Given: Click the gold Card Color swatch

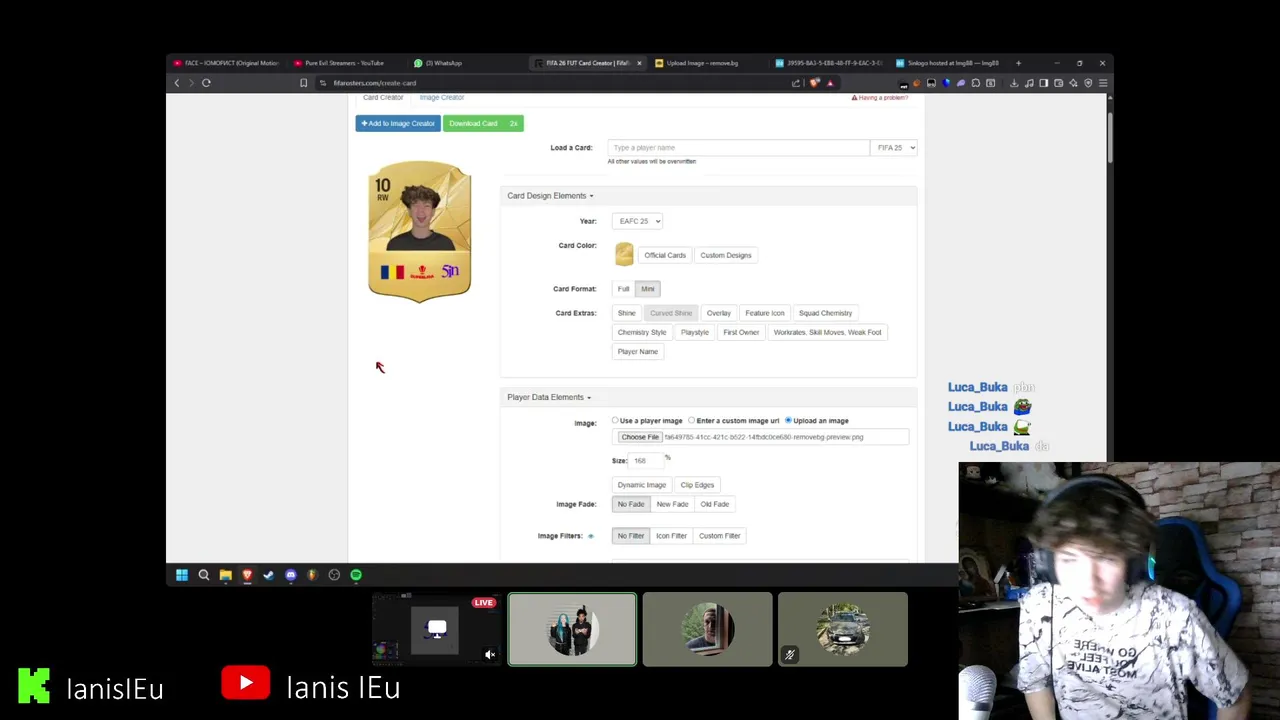Looking at the screenshot, I should coord(624,254).
